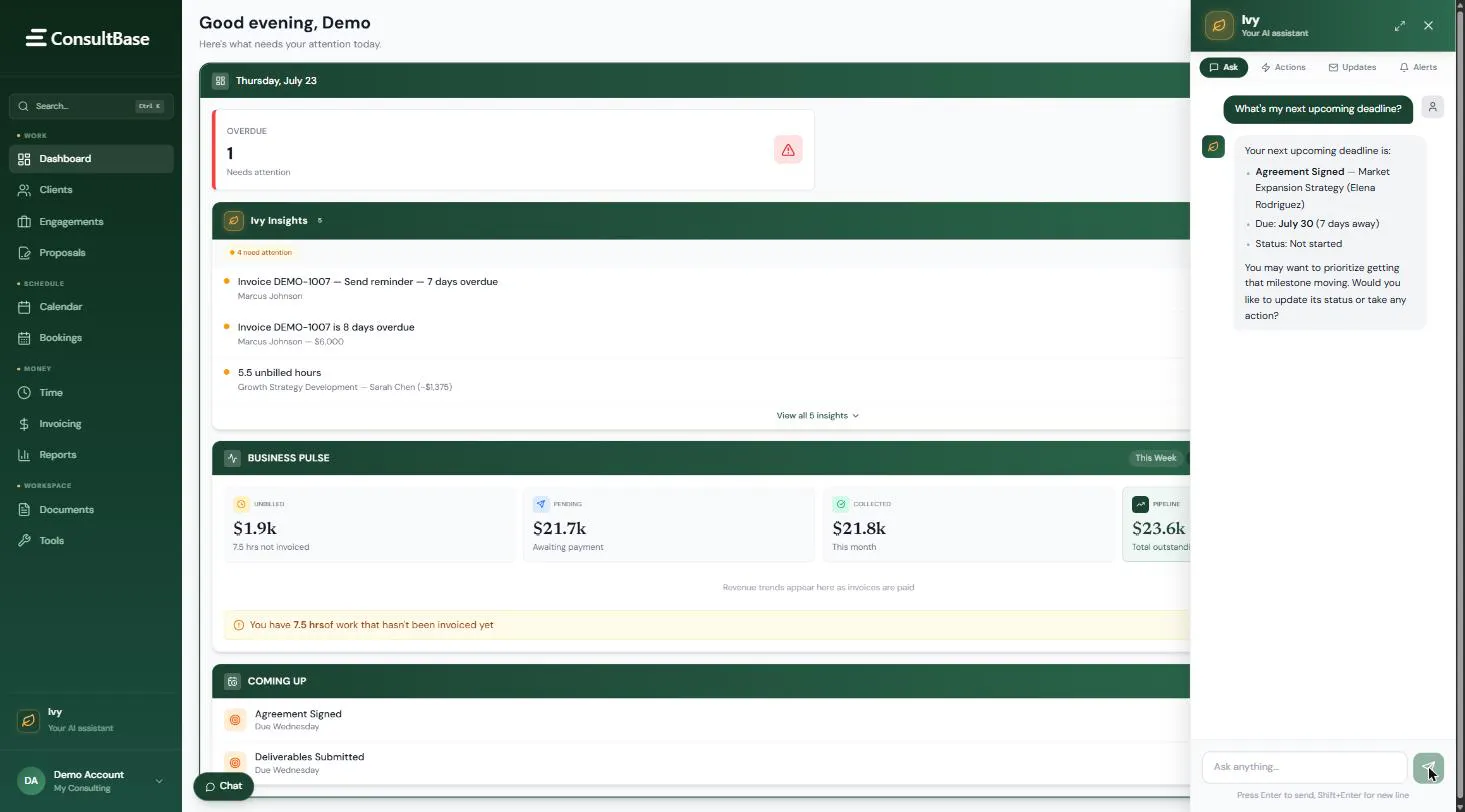The image size is (1465, 812).
Task: Click the Reports bar chart icon
Action: tap(24, 455)
